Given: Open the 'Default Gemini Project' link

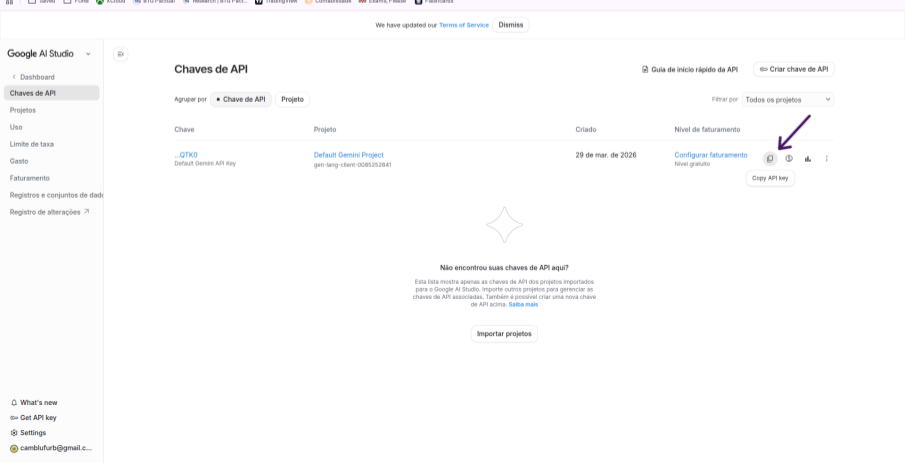Looking at the screenshot, I should (x=348, y=155).
